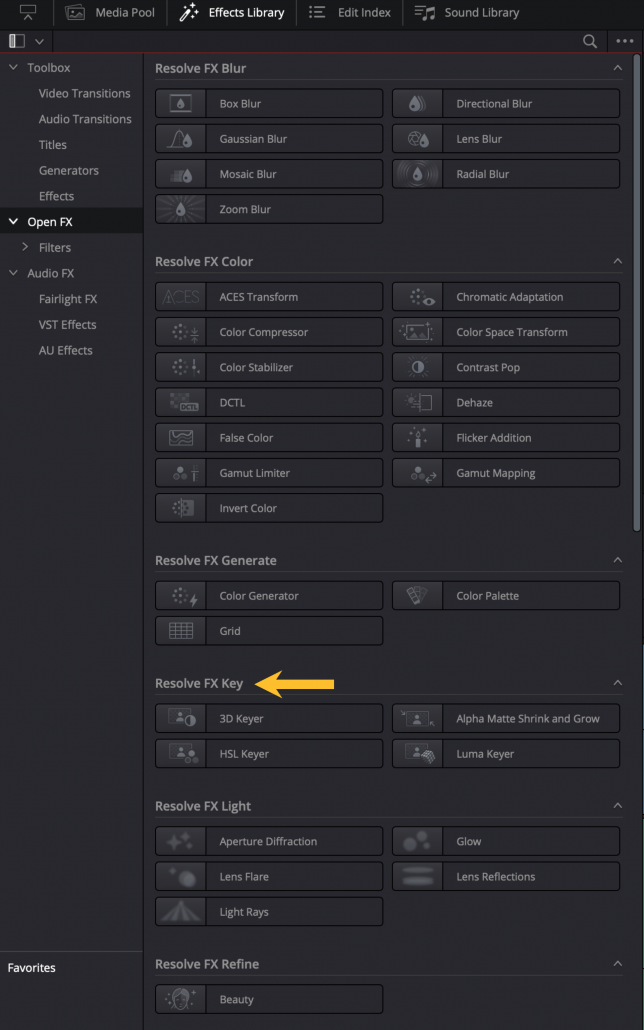644x1030 pixels.
Task: Click the Lens Flare effect icon
Action: (180, 876)
